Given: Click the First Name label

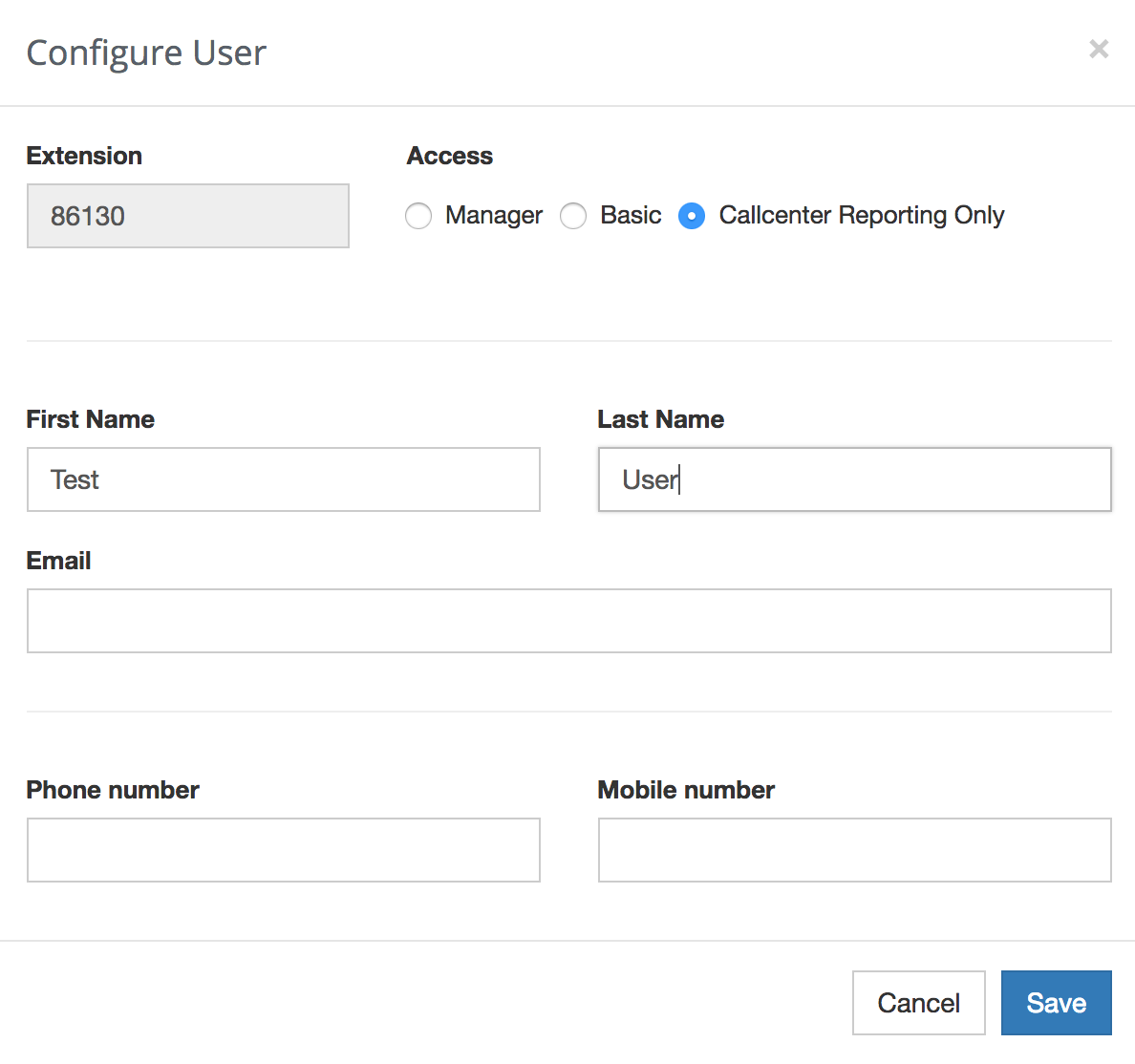Looking at the screenshot, I should pyautogui.click(x=90, y=419).
